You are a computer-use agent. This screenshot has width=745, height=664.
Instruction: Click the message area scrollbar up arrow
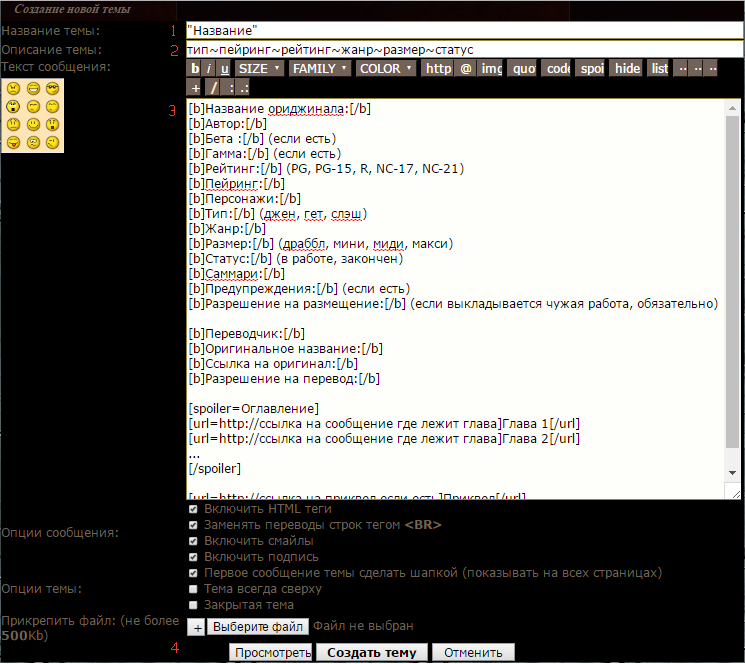pos(733,108)
